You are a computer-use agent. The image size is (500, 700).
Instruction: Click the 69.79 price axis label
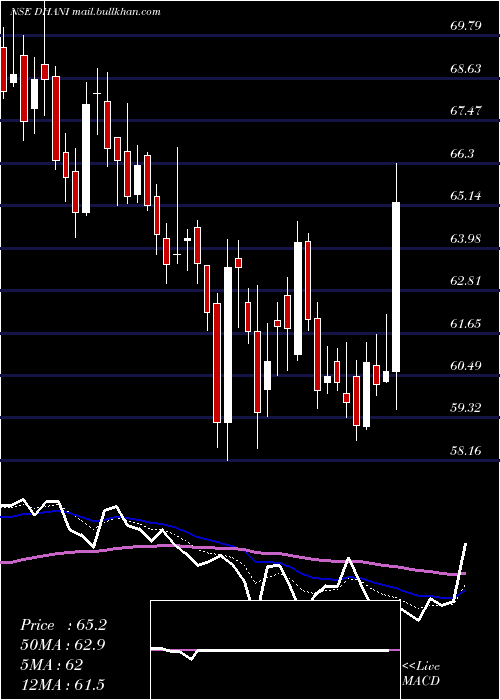click(x=466, y=25)
